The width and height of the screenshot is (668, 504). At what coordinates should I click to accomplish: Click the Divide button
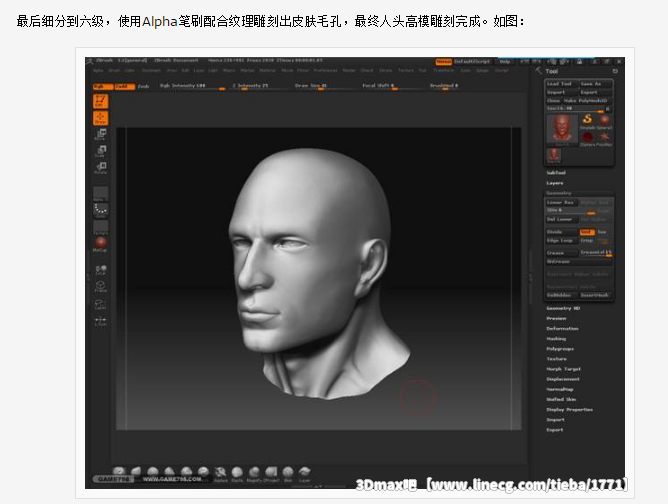[x=562, y=232]
